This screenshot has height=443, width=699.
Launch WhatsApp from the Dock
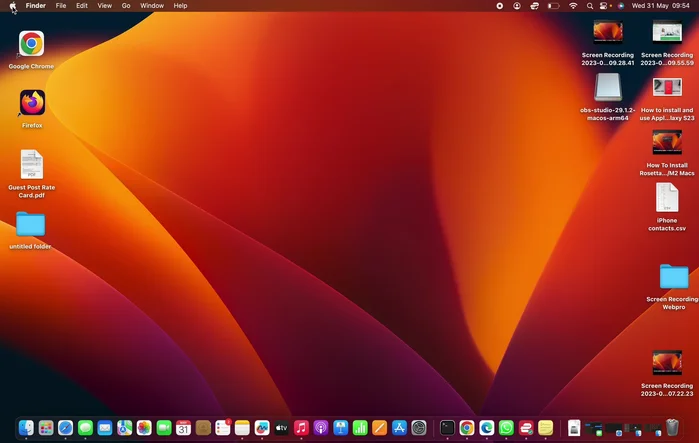click(506, 428)
